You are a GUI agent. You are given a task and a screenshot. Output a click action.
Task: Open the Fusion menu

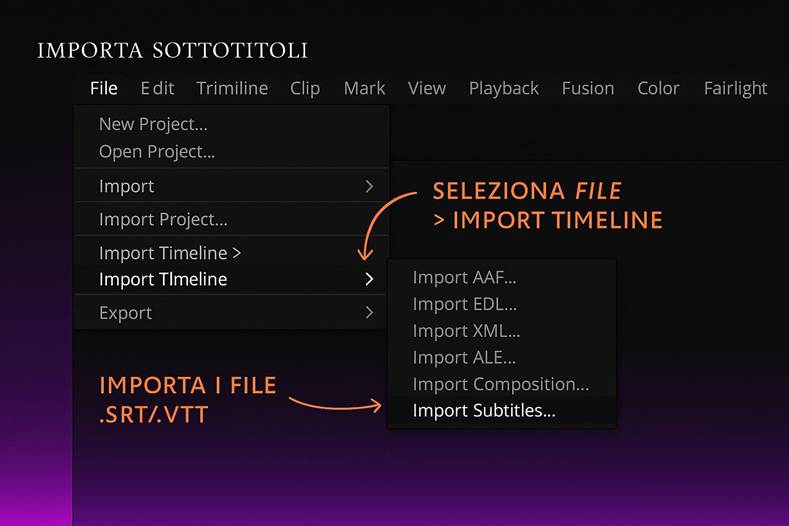(588, 88)
